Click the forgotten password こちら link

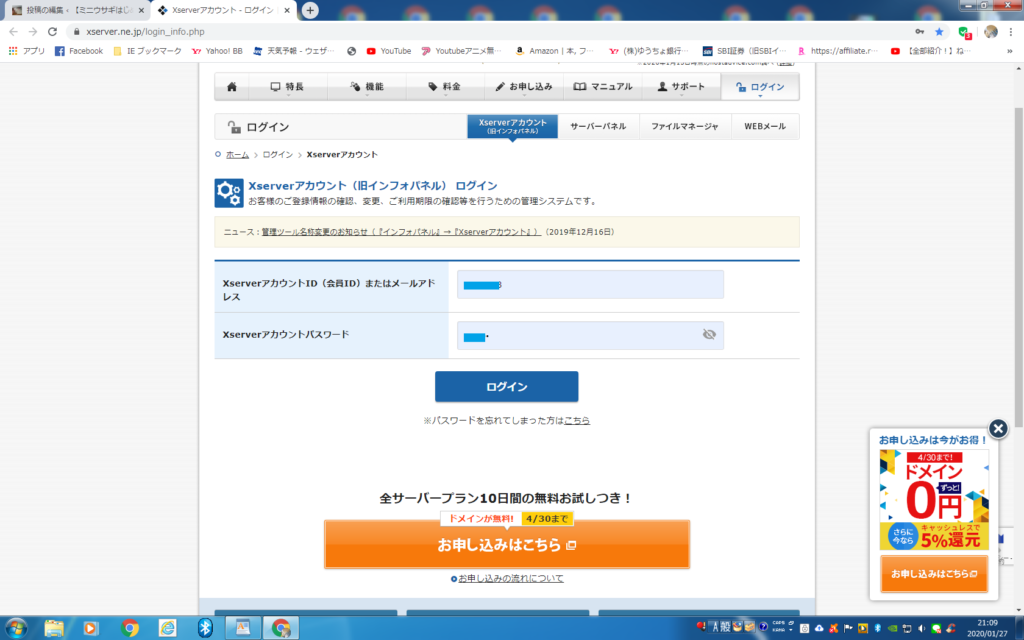pos(577,421)
